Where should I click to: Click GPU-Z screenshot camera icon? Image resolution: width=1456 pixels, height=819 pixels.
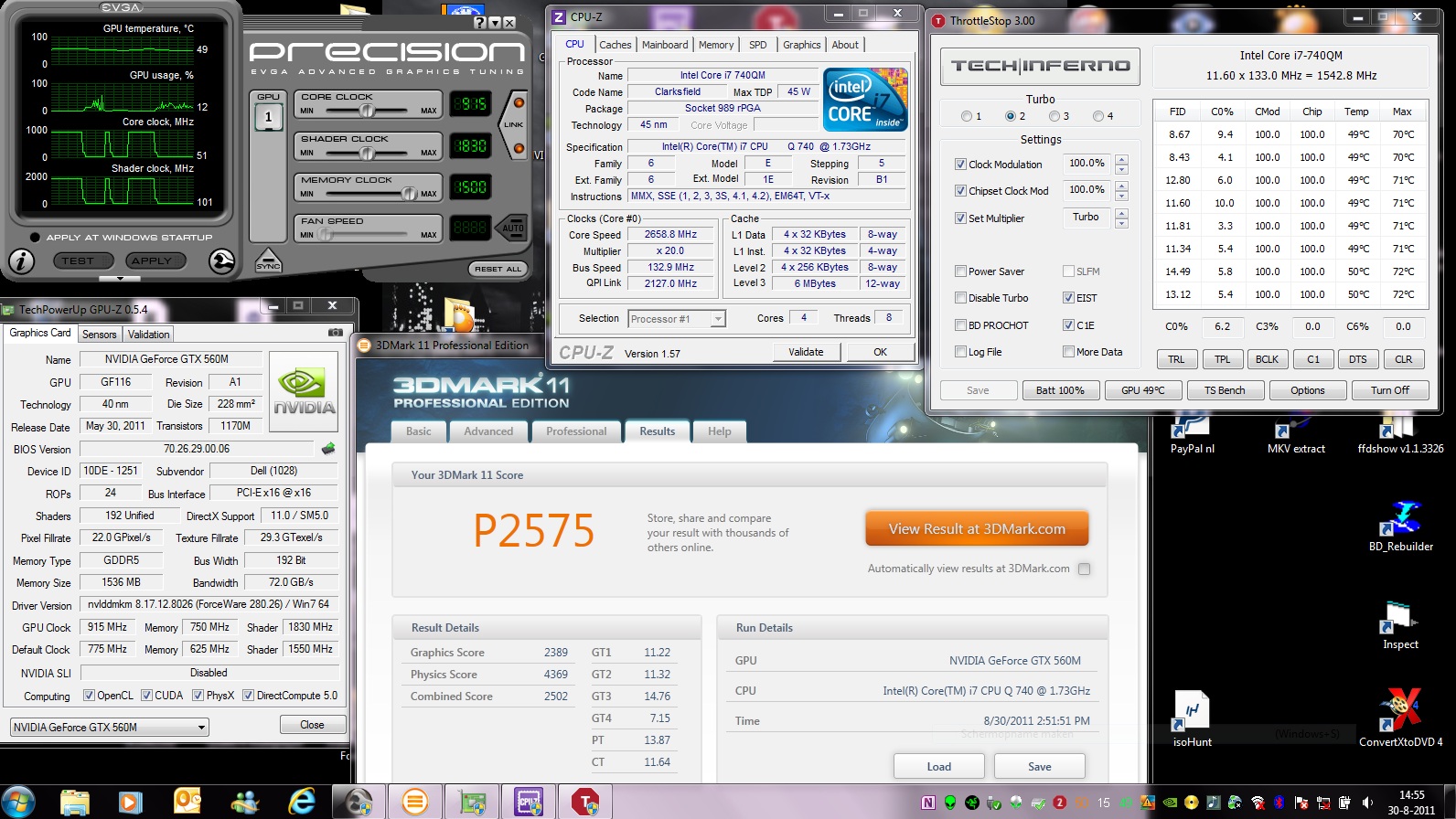point(336,333)
